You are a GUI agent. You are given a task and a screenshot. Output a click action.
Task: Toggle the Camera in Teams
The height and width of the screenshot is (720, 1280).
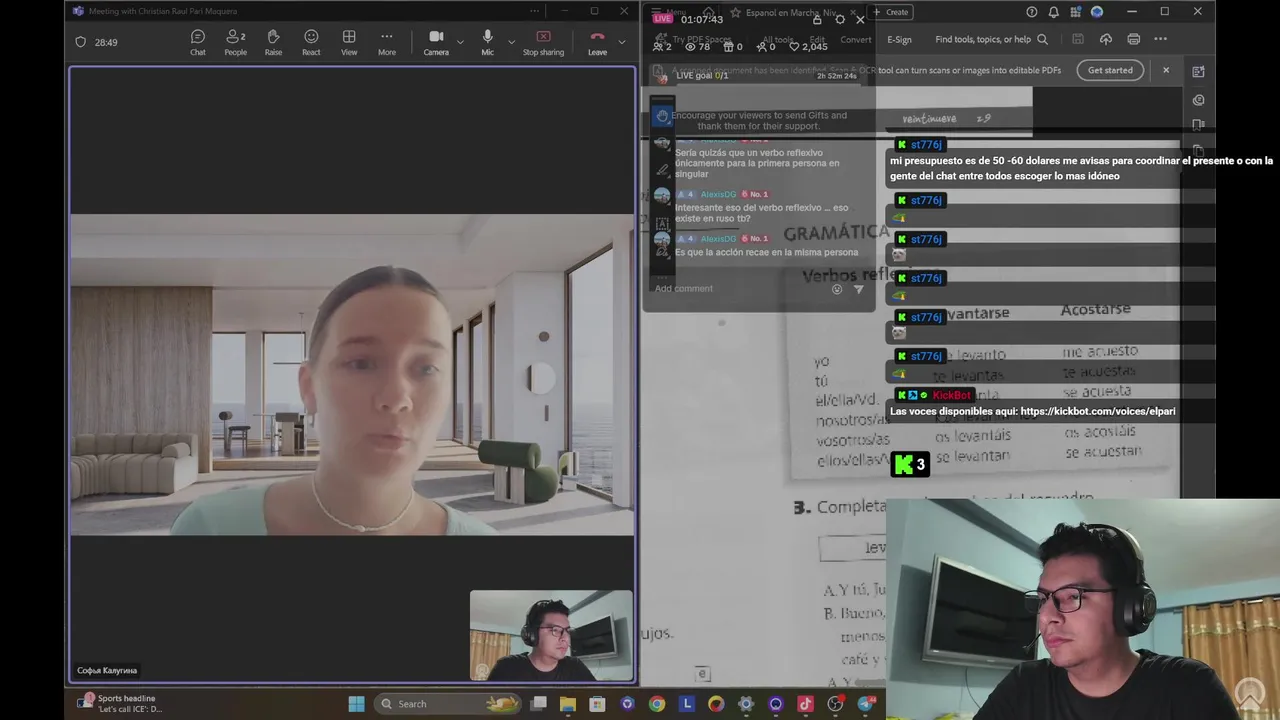click(x=436, y=42)
